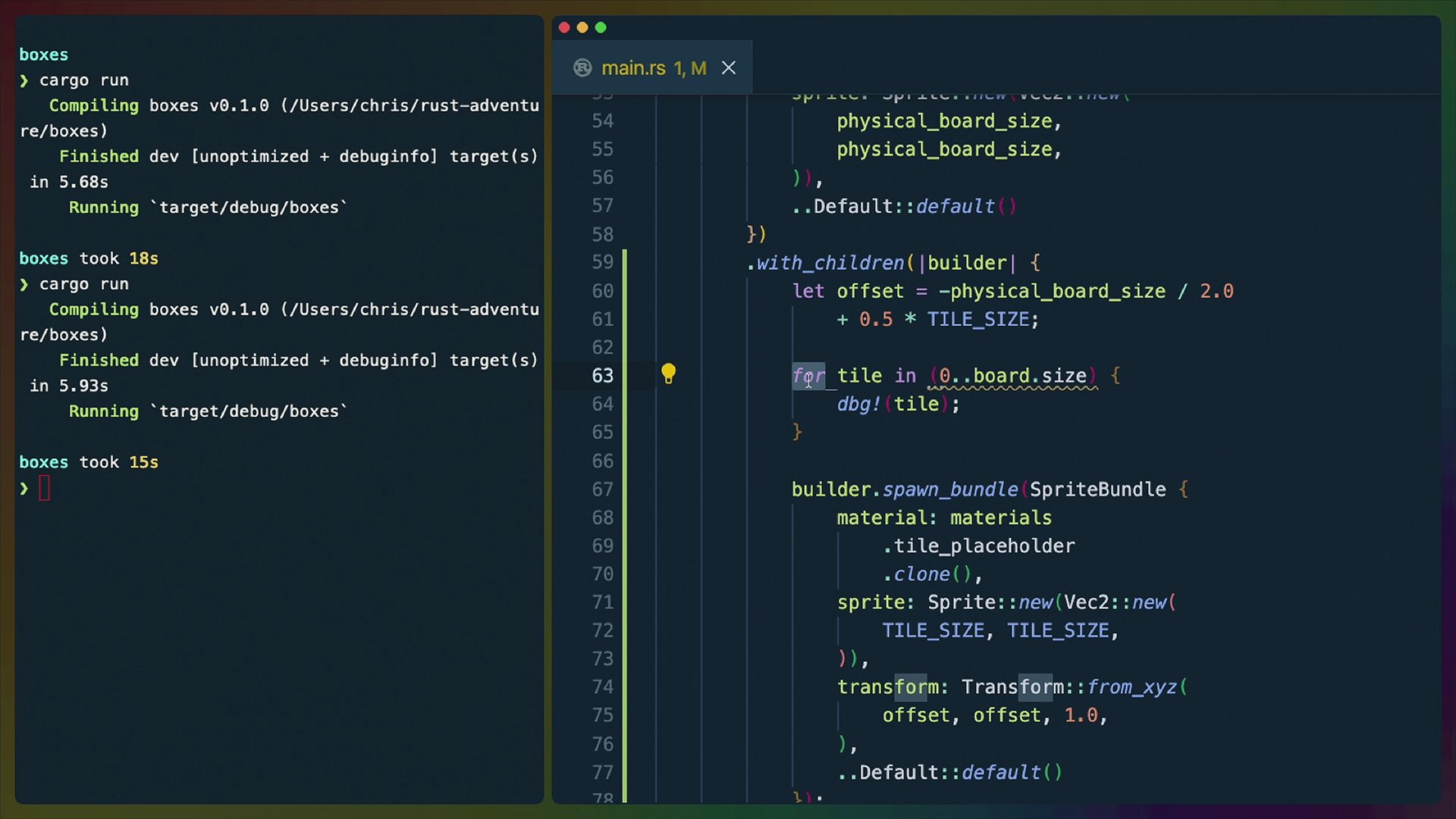Click the yellow minimize window button
Image resolution: width=1456 pixels, height=819 pixels.
tap(582, 27)
